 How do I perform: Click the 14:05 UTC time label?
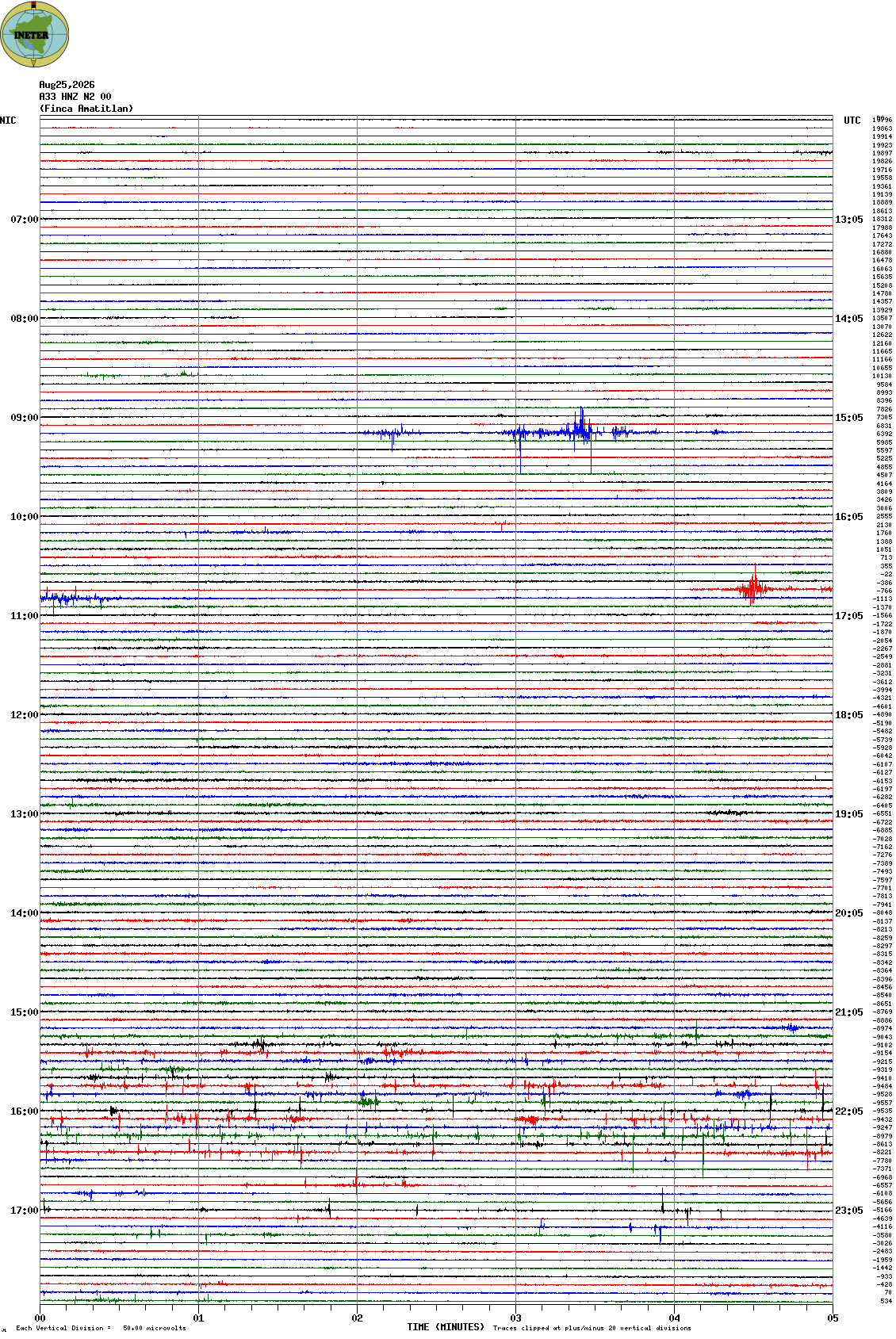849,319
